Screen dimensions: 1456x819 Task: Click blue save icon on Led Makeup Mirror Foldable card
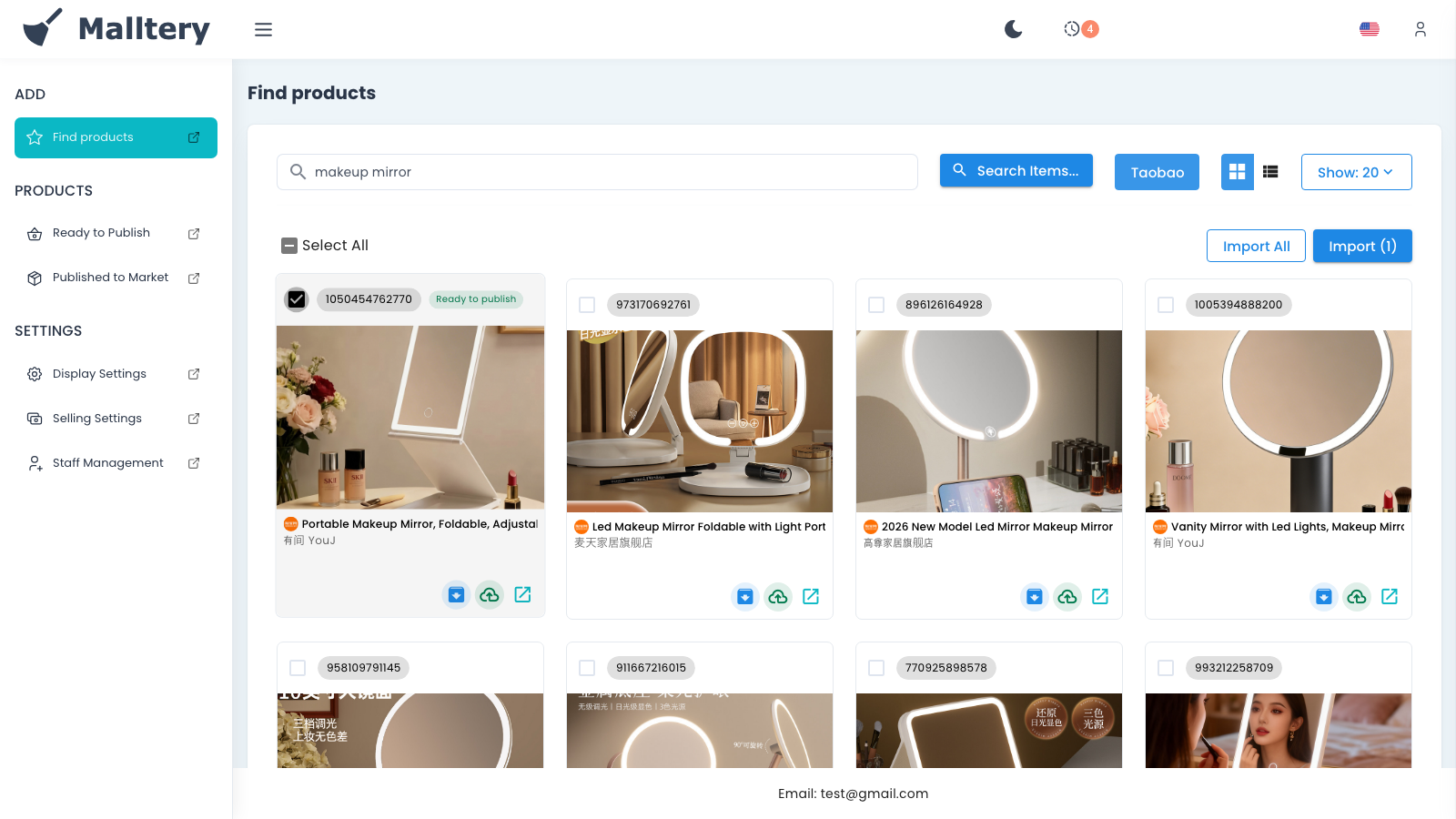click(x=745, y=597)
